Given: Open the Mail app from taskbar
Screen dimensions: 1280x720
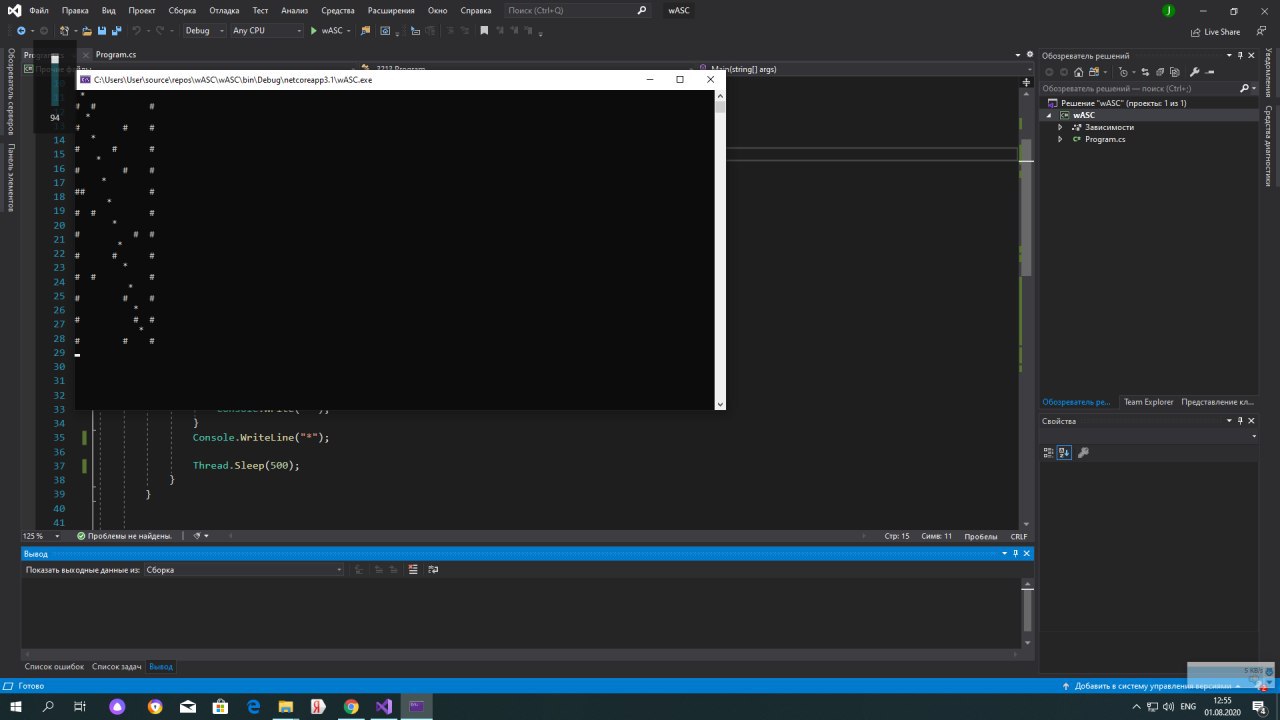Looking at the screenshot, I should pyautogui.click(x=187, y=706).
